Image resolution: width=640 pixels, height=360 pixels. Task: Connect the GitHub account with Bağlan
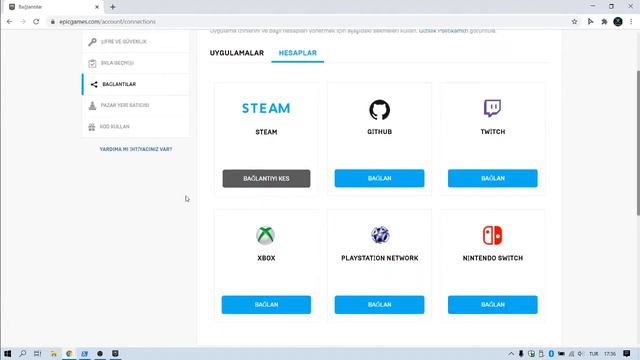tap(380, 178)
